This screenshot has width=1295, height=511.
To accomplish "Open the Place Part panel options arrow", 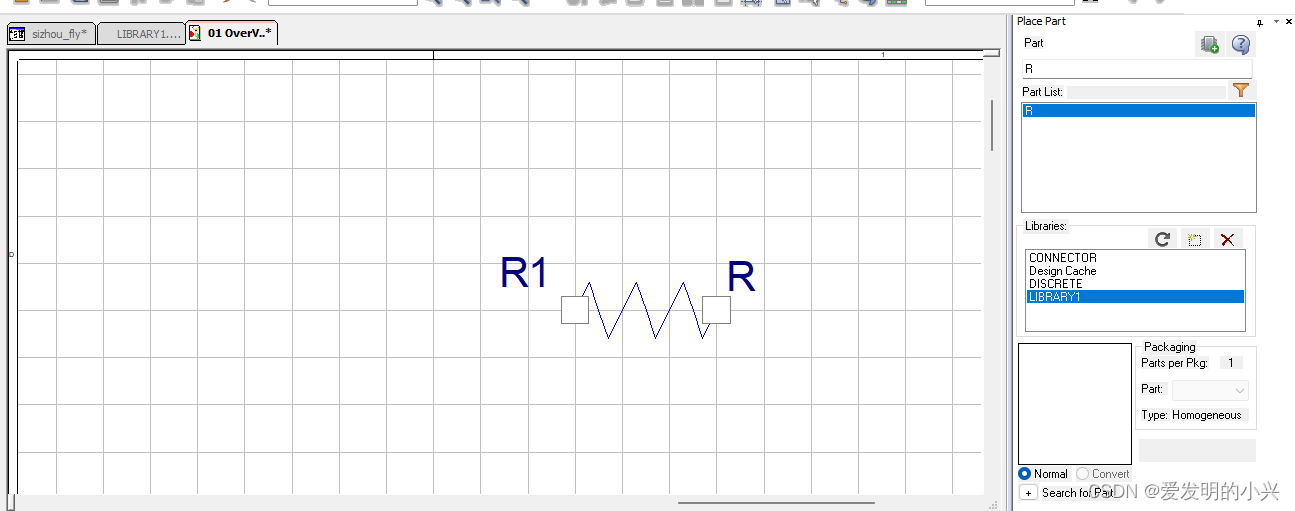I will coord(1276,22).
